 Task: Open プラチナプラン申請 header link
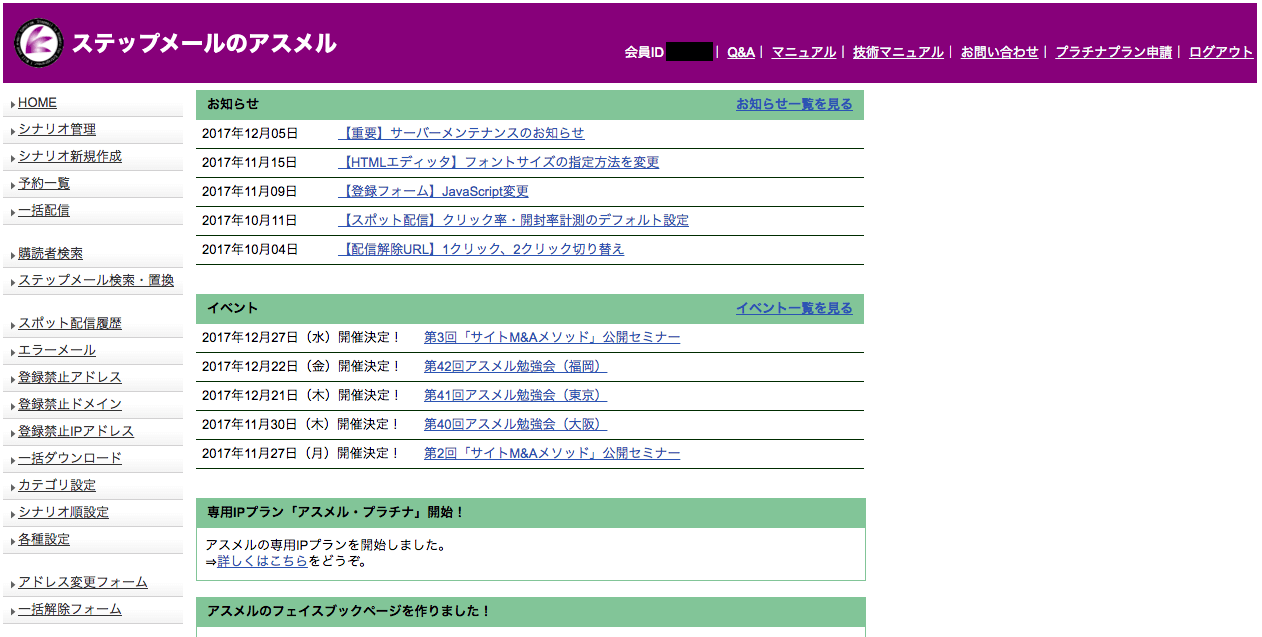pos(1113,52)
